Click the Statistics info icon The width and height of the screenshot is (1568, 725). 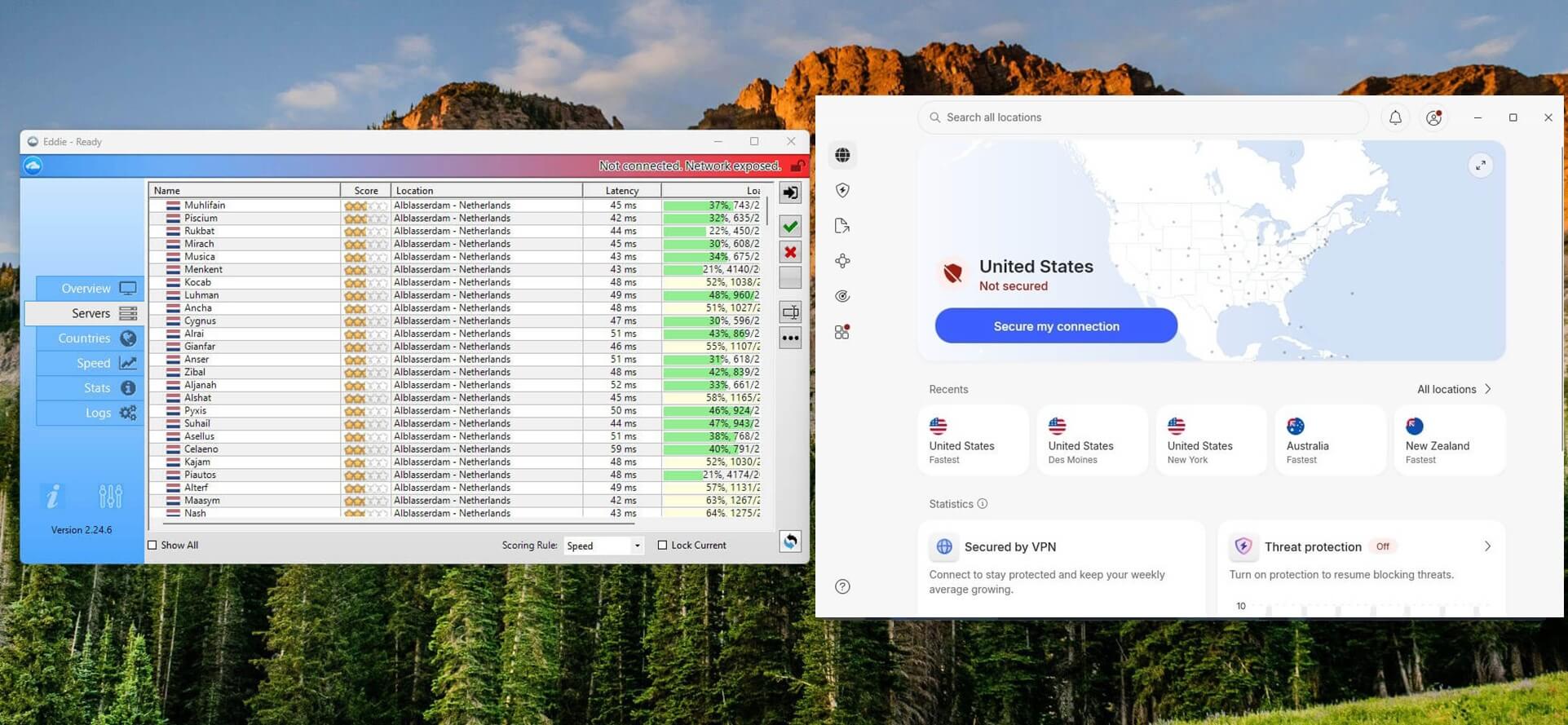click(982, 504)
